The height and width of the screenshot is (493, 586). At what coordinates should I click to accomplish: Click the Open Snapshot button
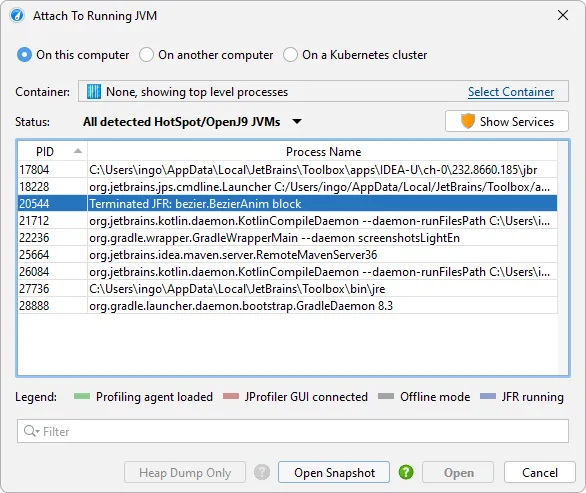point(334,472)
